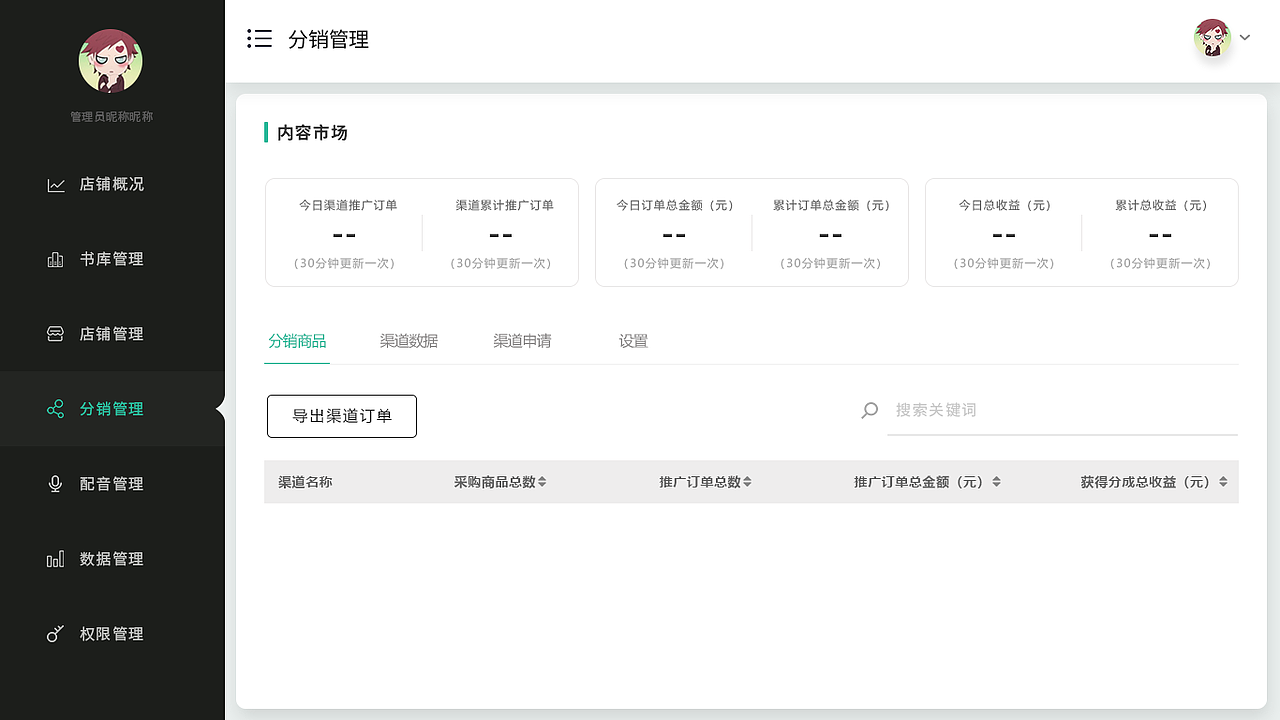Switch to the 分销商品 tab
Screen dimensions: 1280x720
pos(297,341)
